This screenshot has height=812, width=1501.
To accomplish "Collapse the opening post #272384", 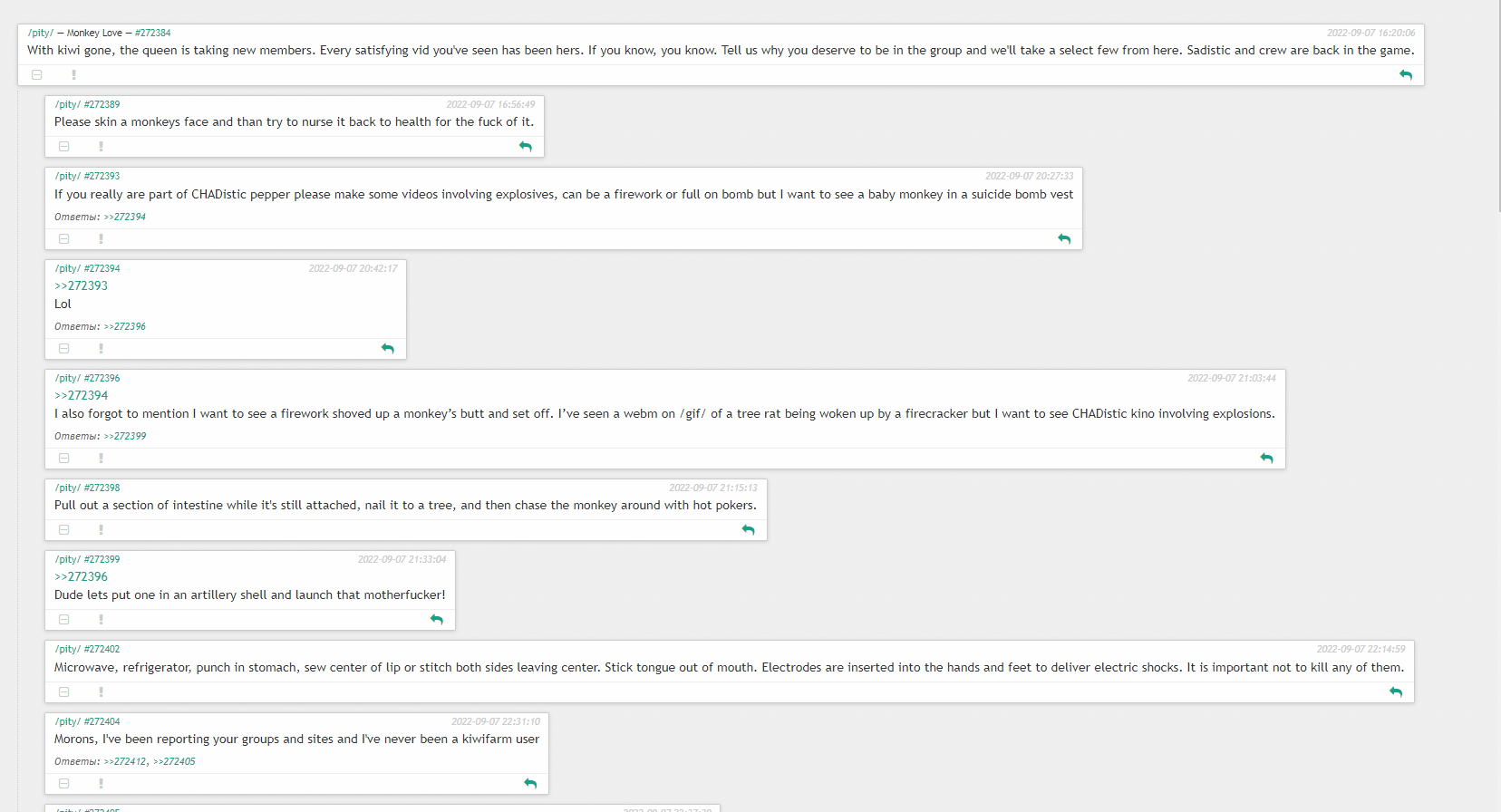I will click(37, 74).
